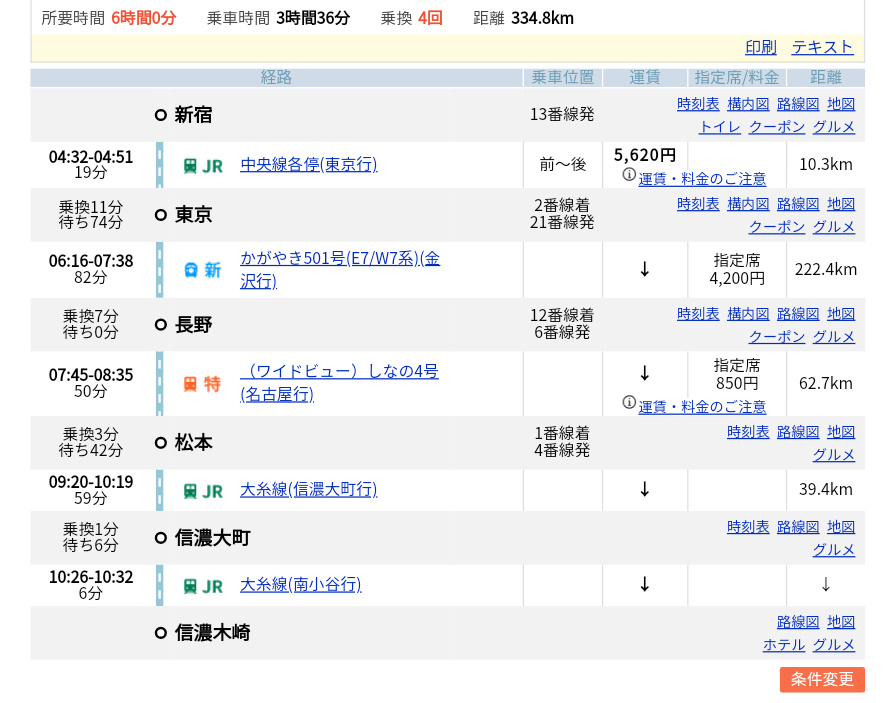884x703 pixels.
Task: Click the 条件変更 button
Action: (x=822, y=679)
